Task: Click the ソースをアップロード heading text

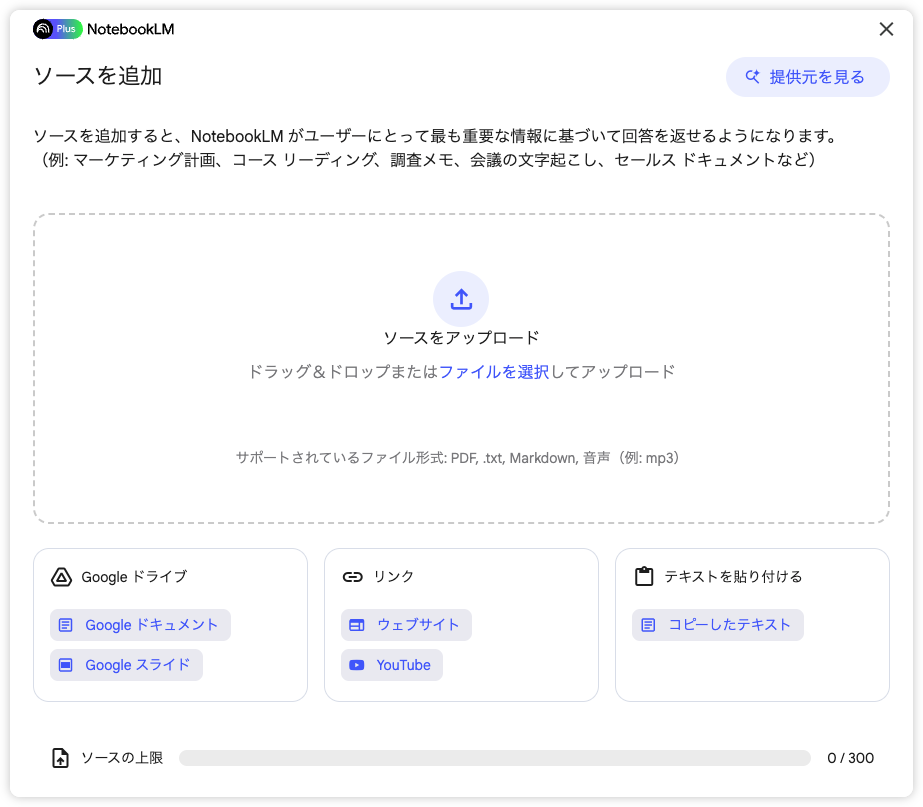Action: (x=461, y=338)
